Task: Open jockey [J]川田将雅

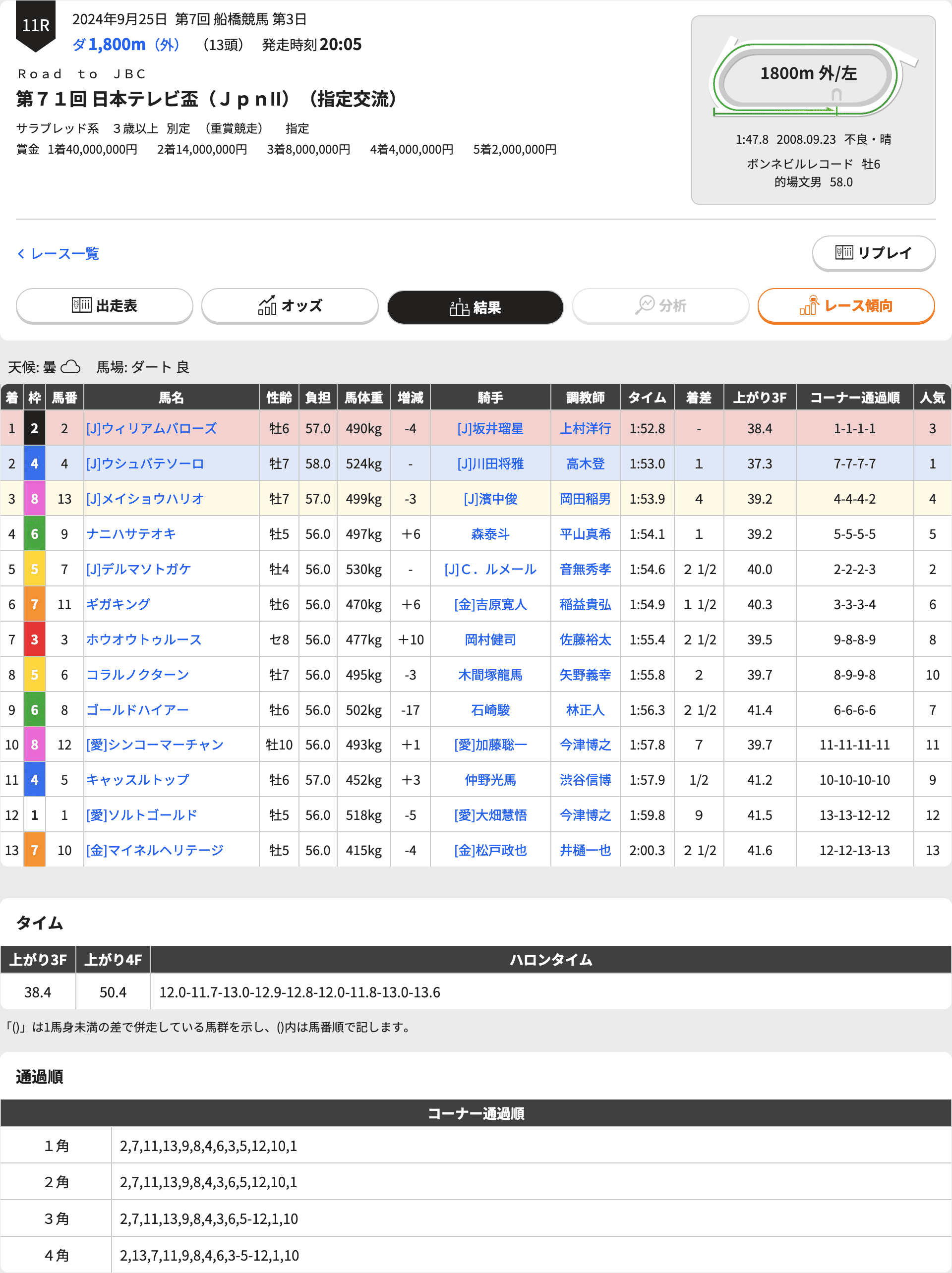Action: pyautogui.click(x=490, y=463)
